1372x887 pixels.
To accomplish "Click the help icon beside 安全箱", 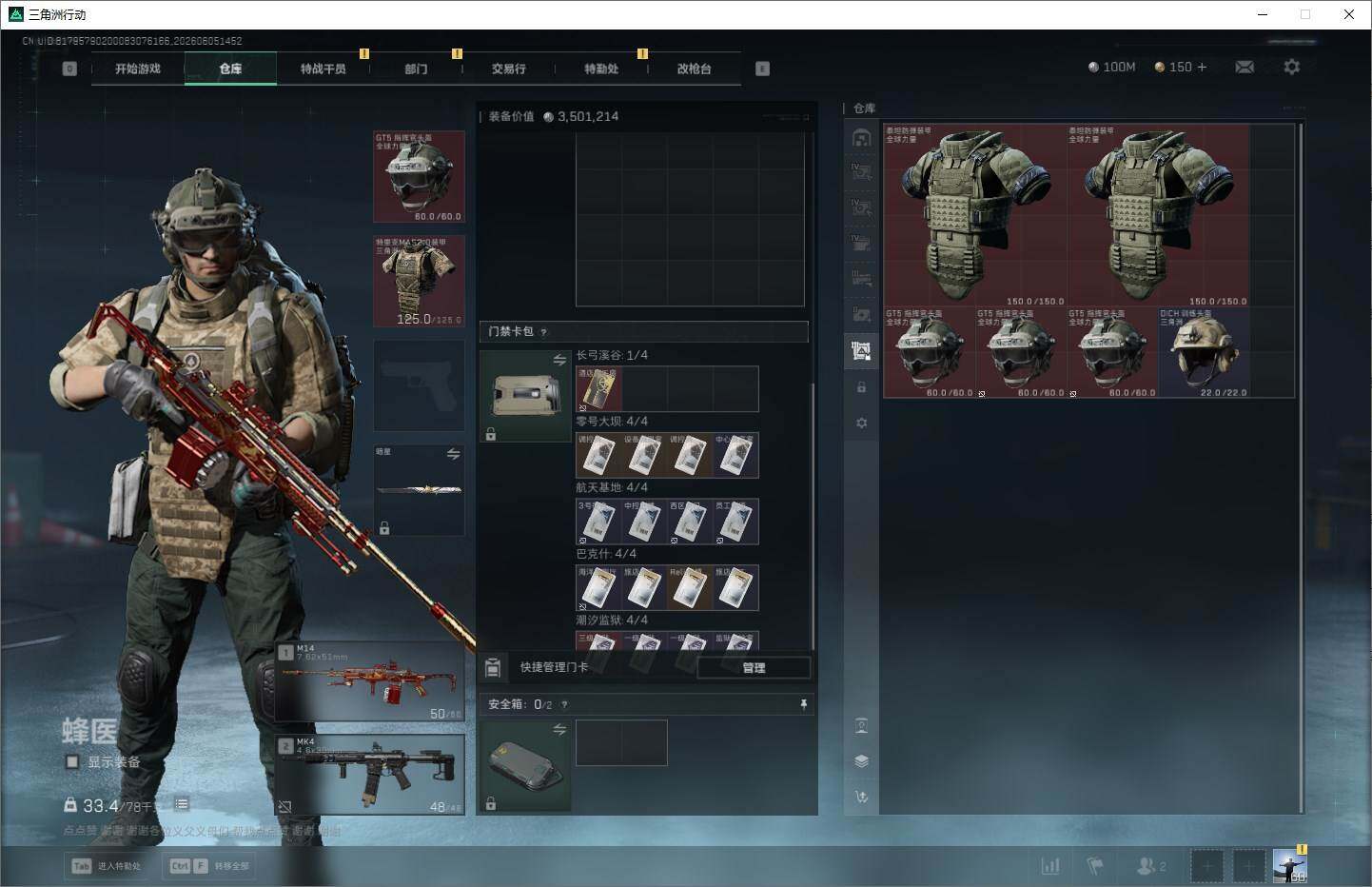I will click(x=564, y=705).
